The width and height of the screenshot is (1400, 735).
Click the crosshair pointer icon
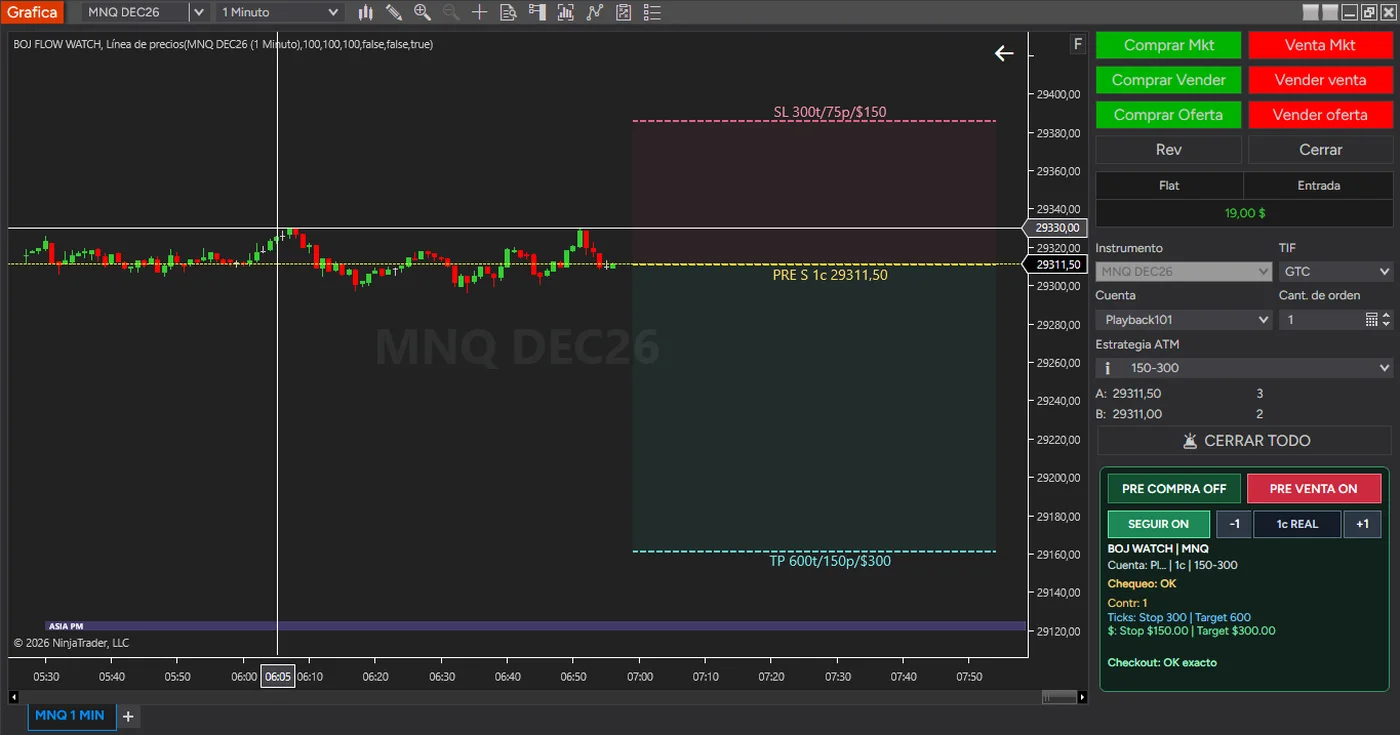(x=480, y=12)
